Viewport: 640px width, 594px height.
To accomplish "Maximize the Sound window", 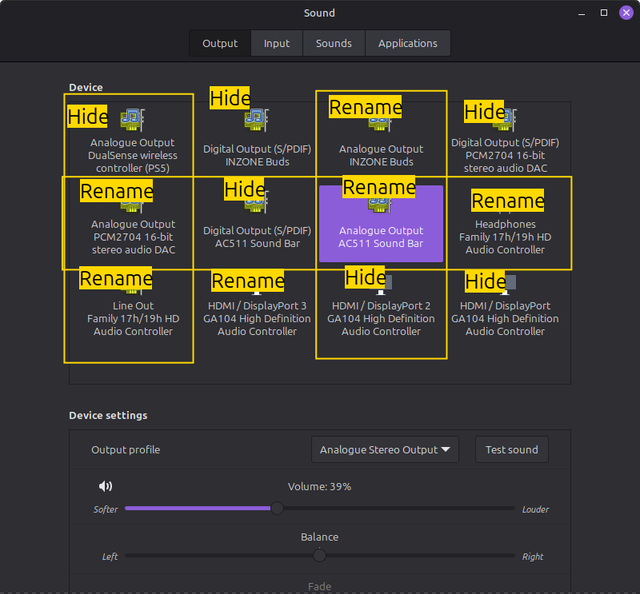I will click(604, 13).
